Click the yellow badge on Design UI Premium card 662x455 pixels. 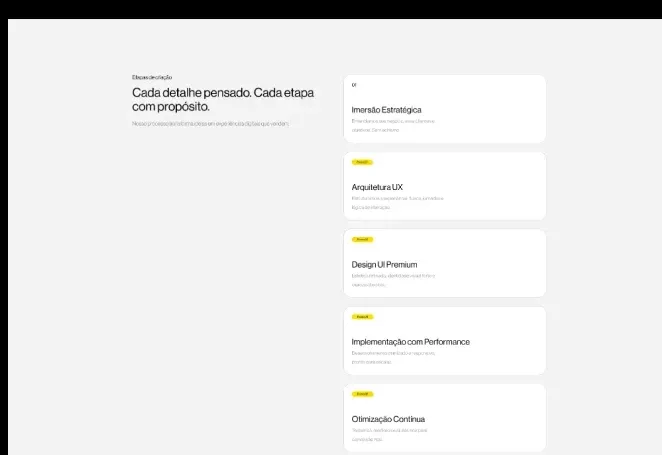click(362, 239)
